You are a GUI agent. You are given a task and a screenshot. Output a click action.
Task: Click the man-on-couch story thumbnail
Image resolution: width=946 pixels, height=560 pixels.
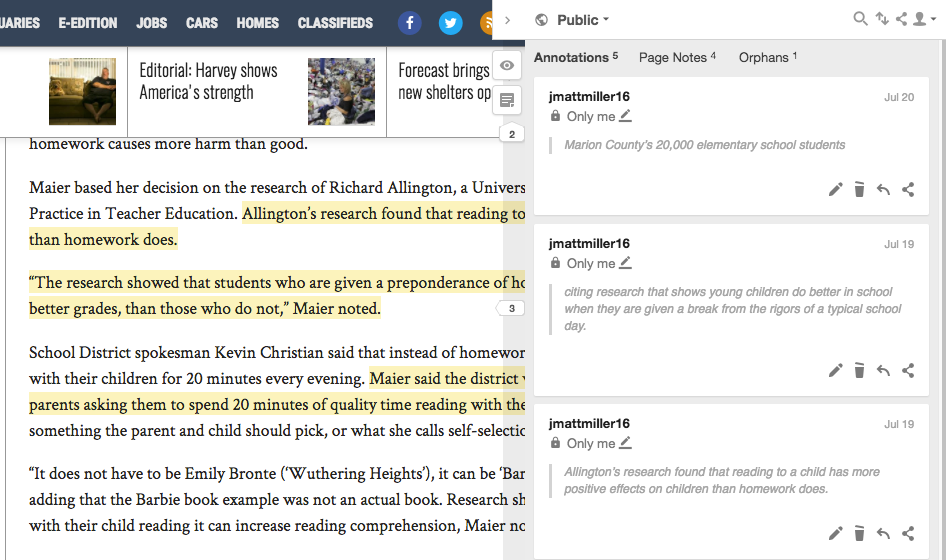(x=83, y=92)
